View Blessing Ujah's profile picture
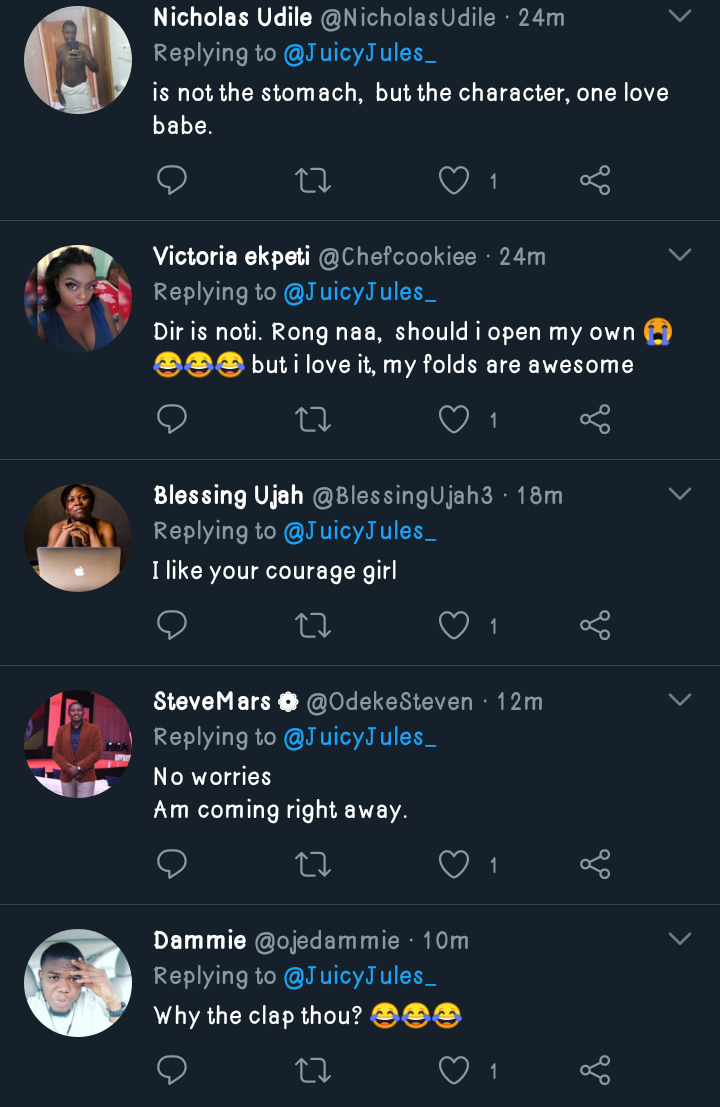 (78, 538)
